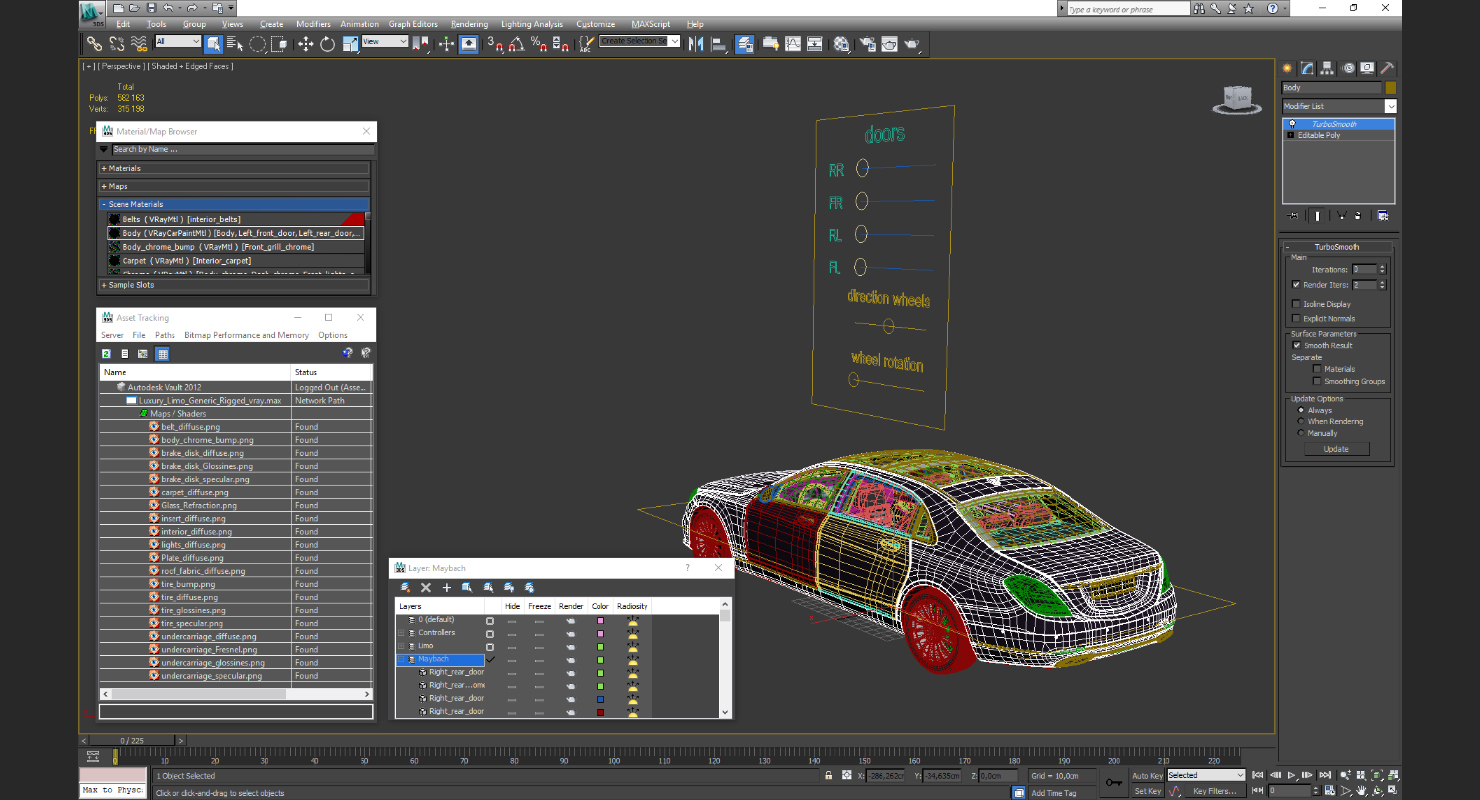Open Key Filters dialog button
Screen dimensions: 1480x800
1214,791
